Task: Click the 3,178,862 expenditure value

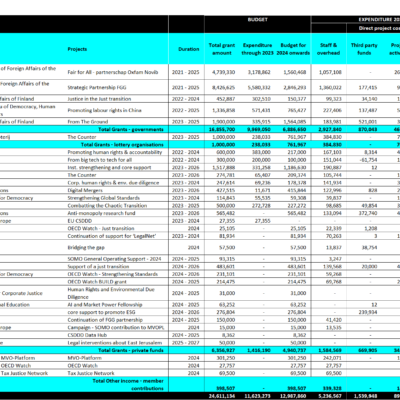Action: pos(259,72)
